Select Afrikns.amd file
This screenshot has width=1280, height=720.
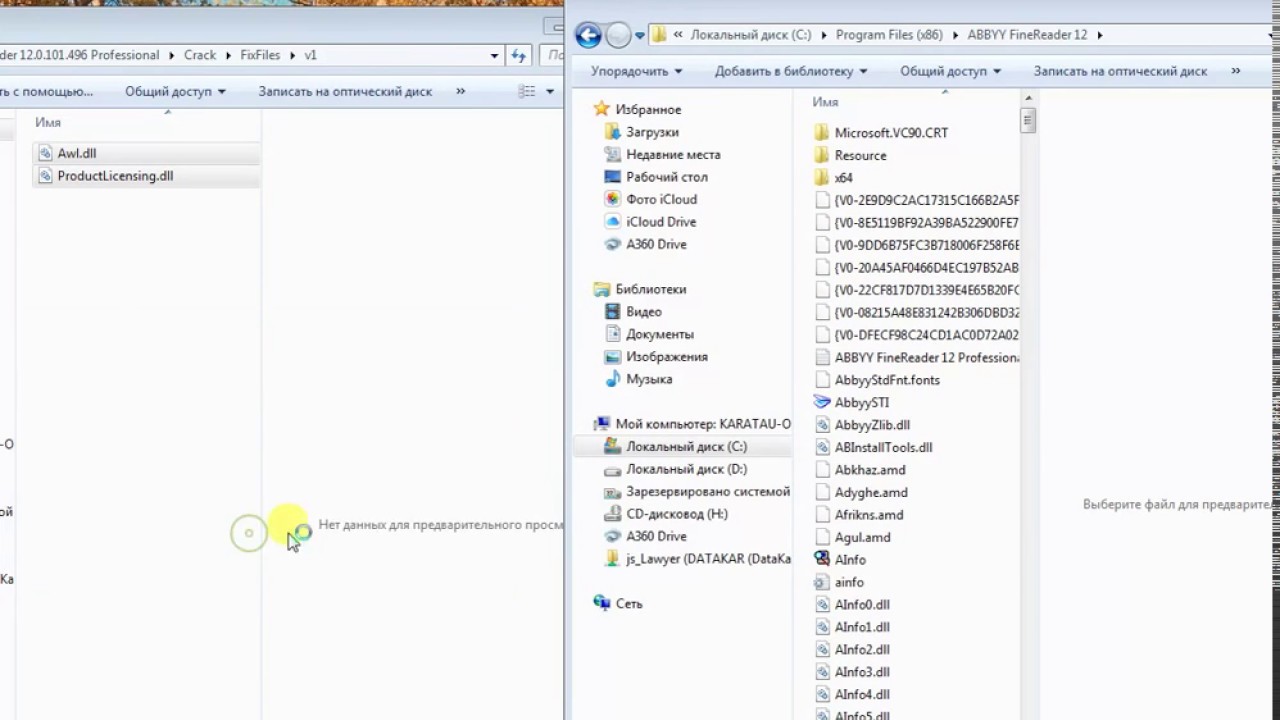869,515
